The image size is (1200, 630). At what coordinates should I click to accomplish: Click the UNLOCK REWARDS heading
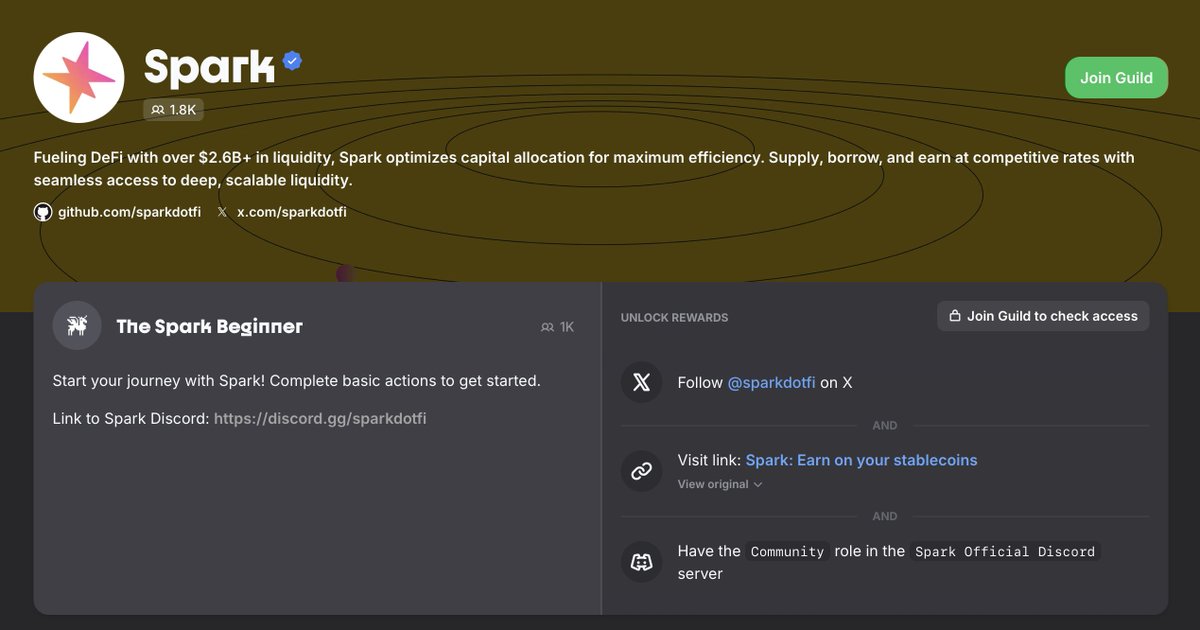[674, 317]
